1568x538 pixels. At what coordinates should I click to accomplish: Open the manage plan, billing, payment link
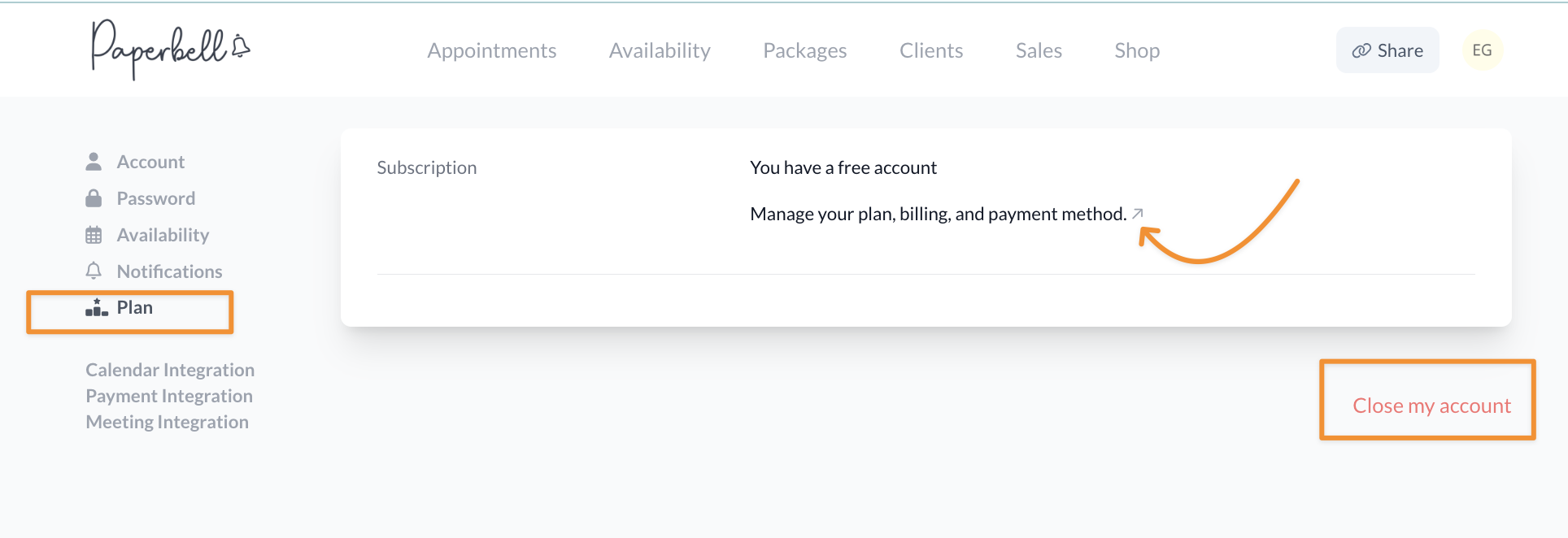coord(935,213)
